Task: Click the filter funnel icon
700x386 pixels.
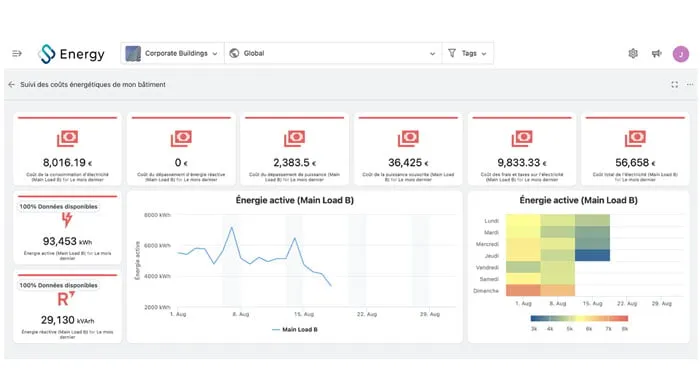Action: 452,53
